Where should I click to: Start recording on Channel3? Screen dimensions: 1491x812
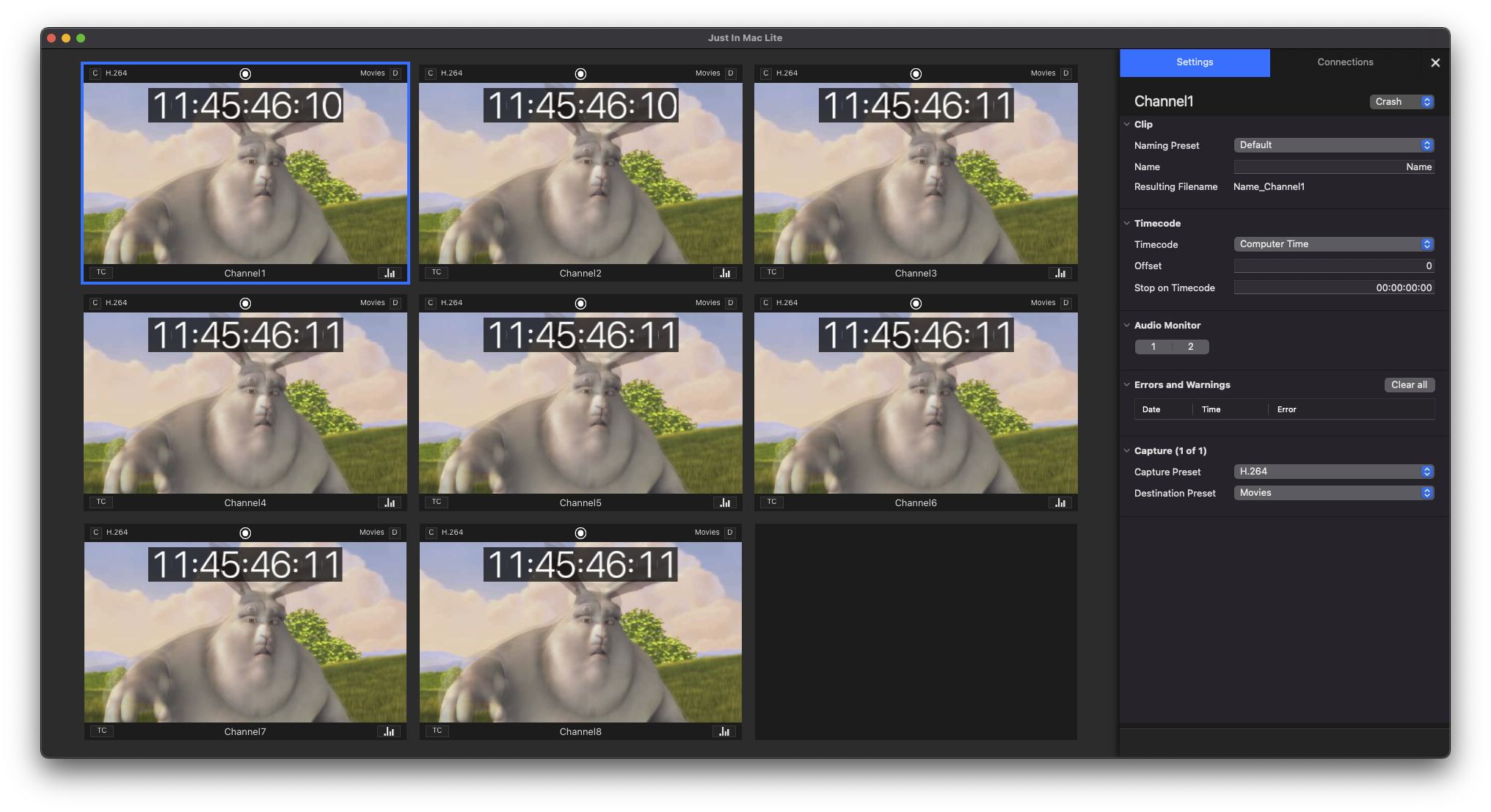[916, 74]
